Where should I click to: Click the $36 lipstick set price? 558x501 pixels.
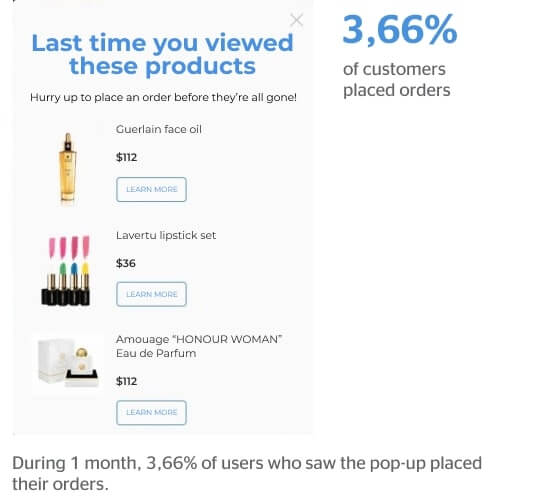pos(126,263)
